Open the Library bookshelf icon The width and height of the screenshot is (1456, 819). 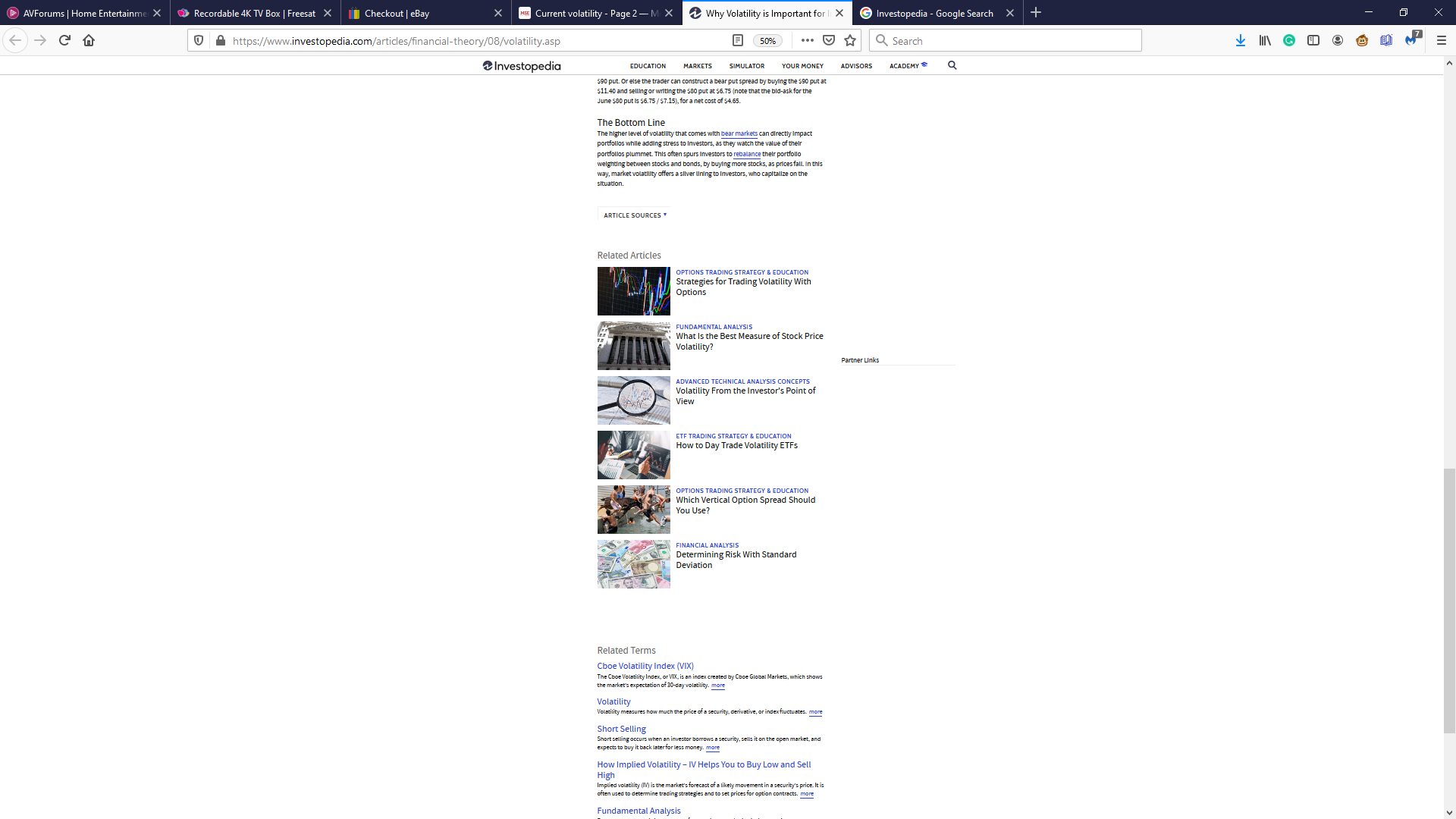[x=1265, y=40]
